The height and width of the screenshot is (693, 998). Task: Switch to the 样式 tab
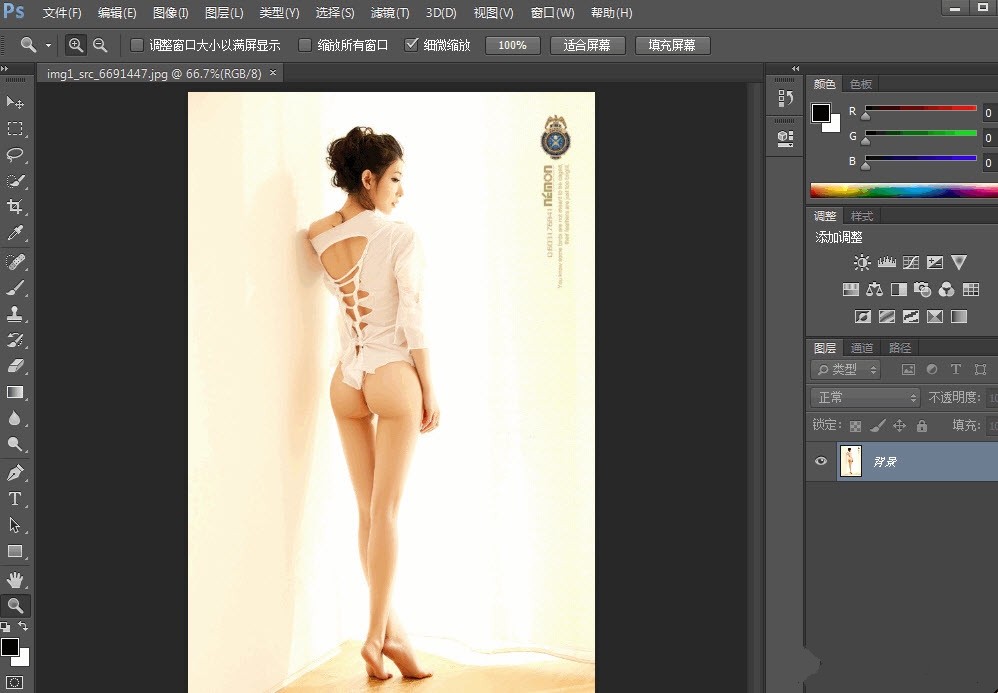pyautogui.click(x=862, y=216)
